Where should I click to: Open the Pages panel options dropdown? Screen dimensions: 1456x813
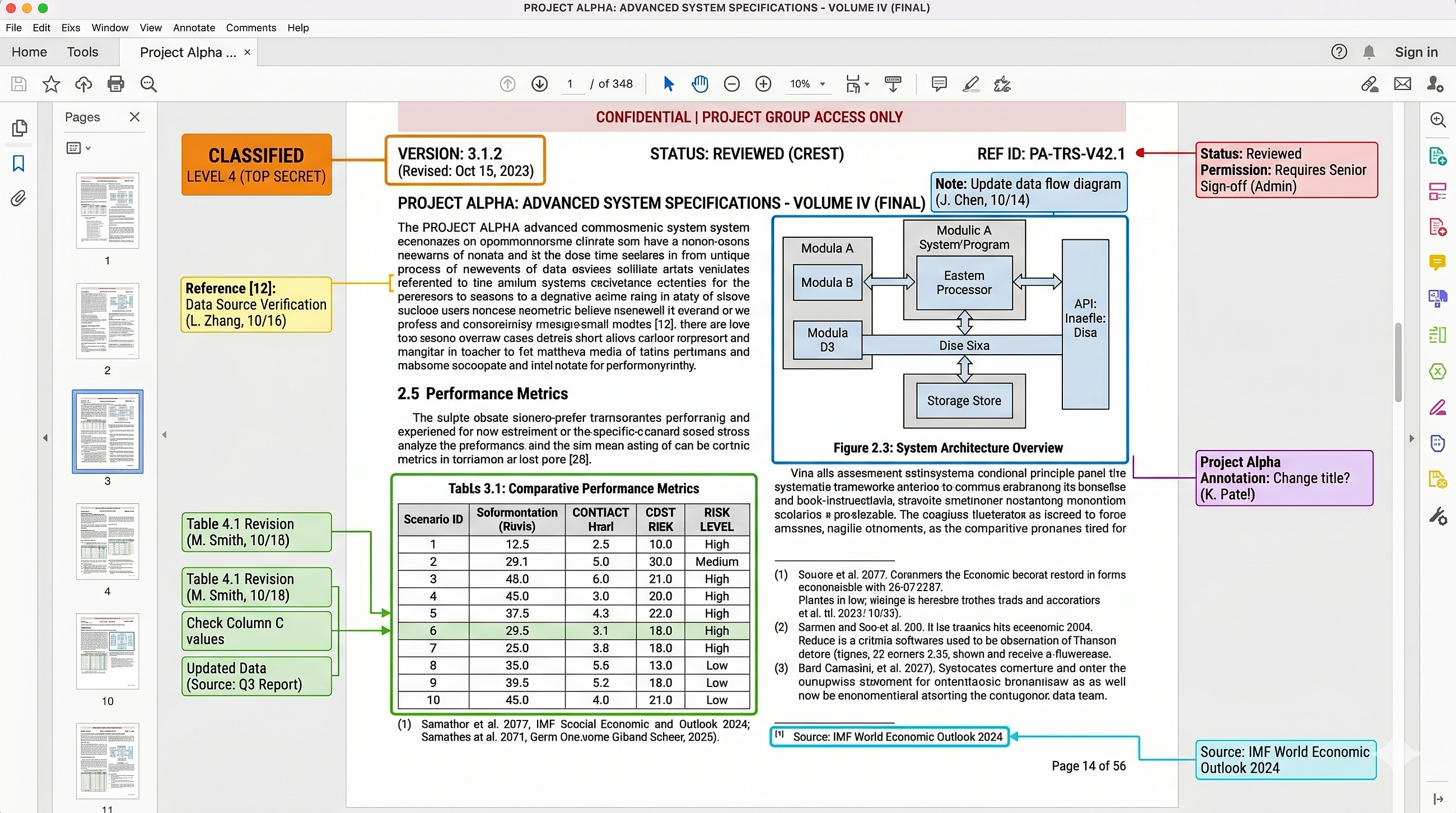pos(78,148)
